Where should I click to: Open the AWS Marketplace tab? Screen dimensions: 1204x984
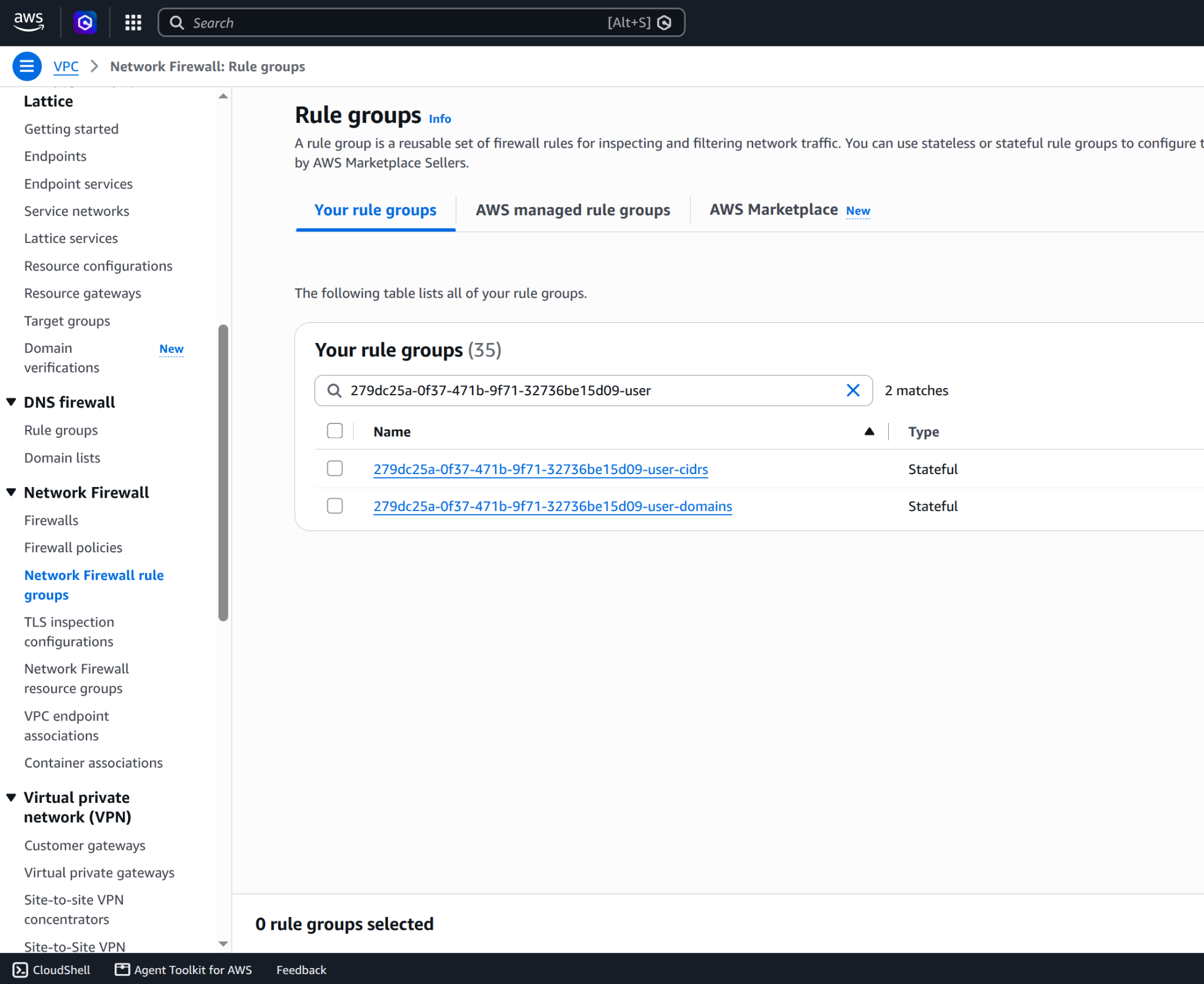point(774,210)
